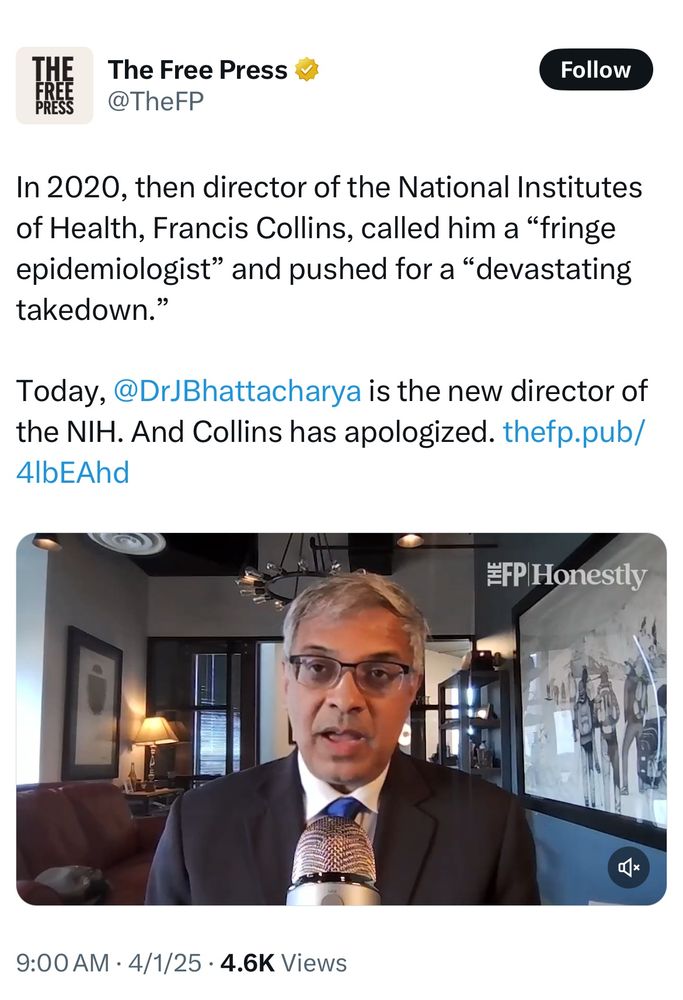Click the @TheFP handle
Screen dimensions: 683x1000
click(152, 97)
